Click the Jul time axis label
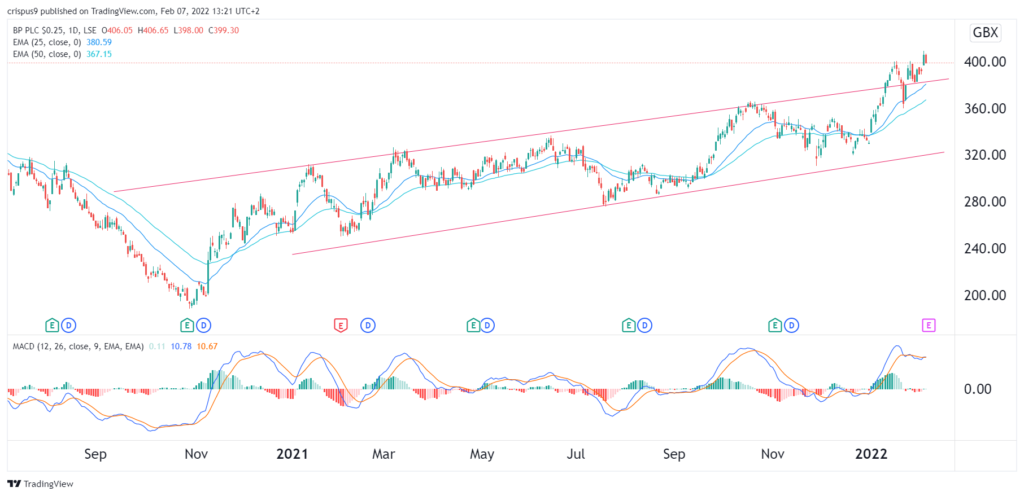Image resolution: width=1024 pixels, height=496 pixels. [x=577, y=455]
